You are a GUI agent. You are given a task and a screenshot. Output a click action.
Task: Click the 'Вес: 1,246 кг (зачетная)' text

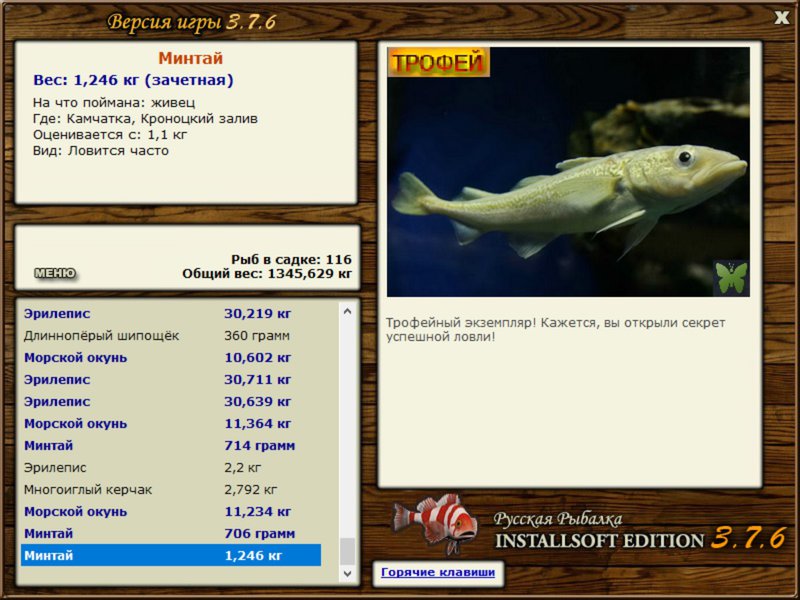(133, 80)
